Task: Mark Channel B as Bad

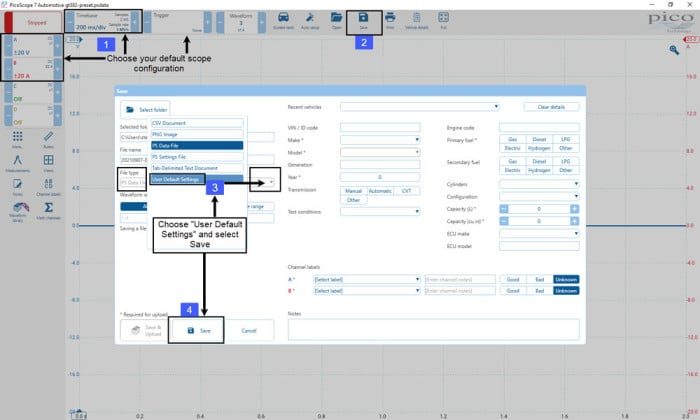Action: (x=539, y=291)
